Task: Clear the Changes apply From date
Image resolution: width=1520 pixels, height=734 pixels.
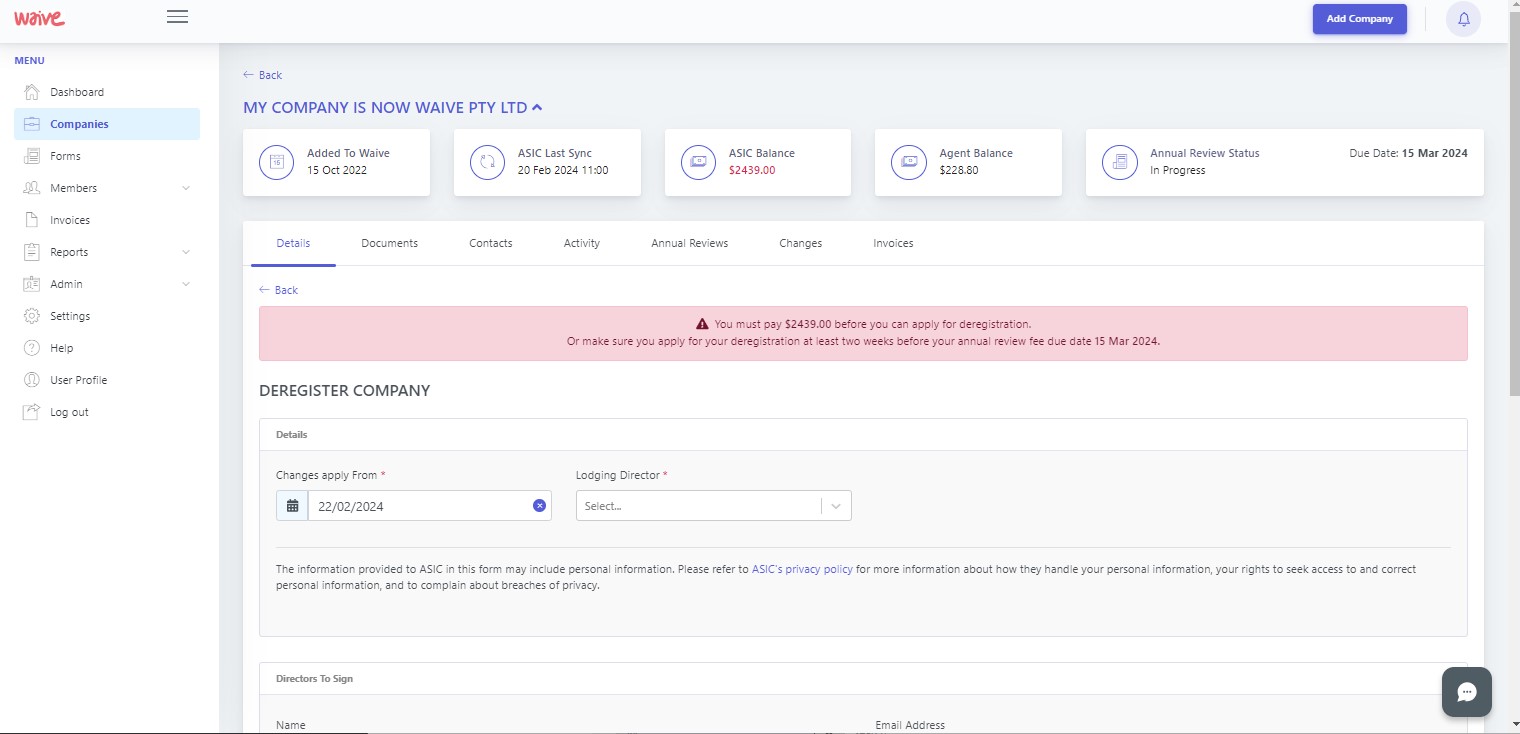Action: tap(539, 506)
